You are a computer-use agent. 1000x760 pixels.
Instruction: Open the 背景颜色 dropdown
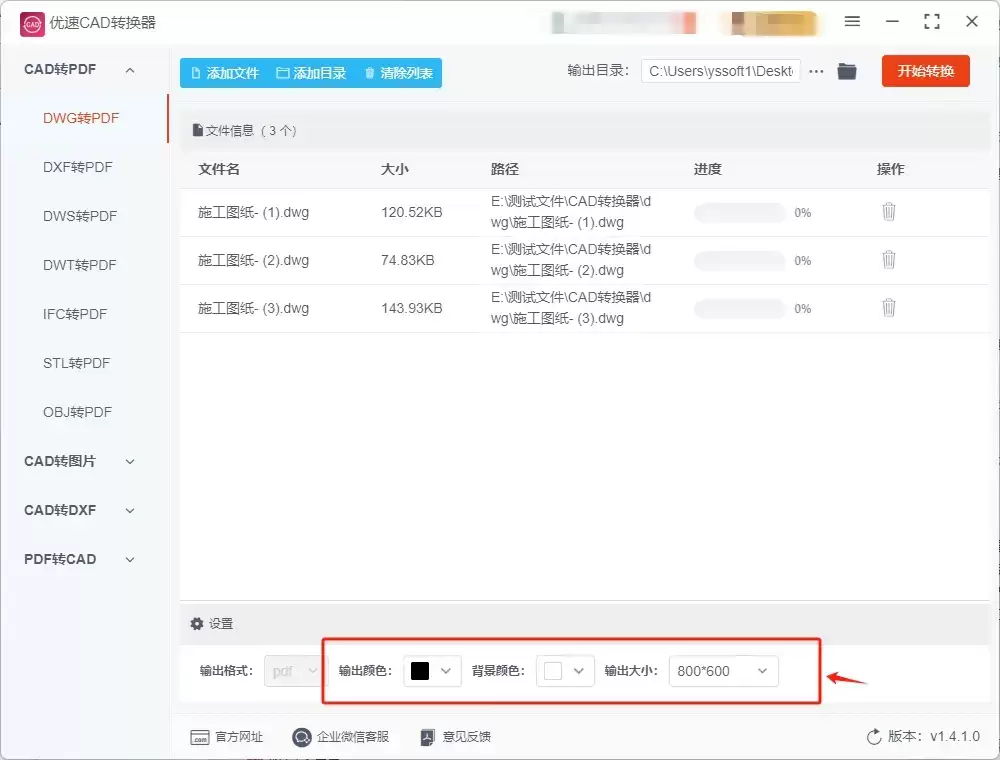565,671
